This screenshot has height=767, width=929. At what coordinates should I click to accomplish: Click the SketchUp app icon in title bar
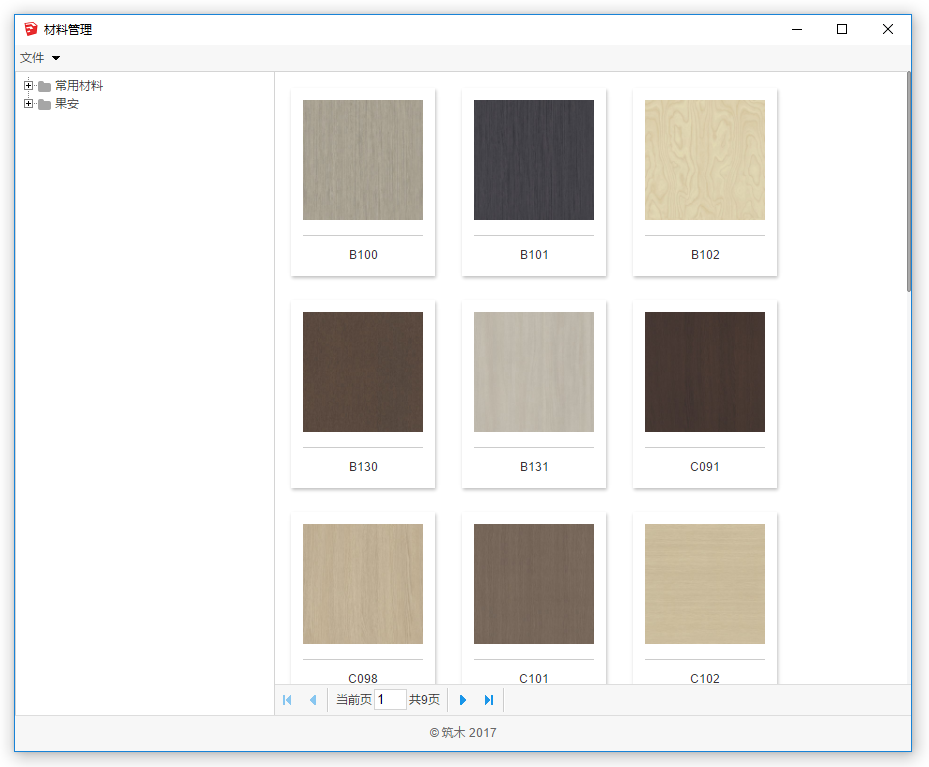(x=30, y=29)
